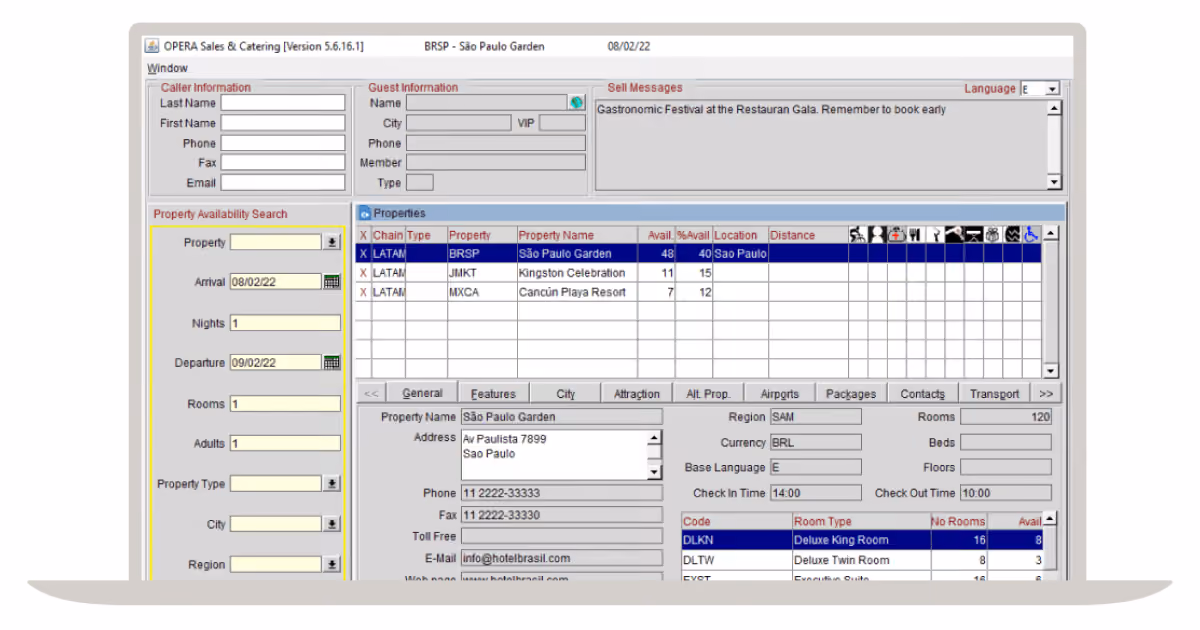Viewport: 1200px width, 630px height.
Task: Click the << tab scroll button
Action: coord(370,394)
